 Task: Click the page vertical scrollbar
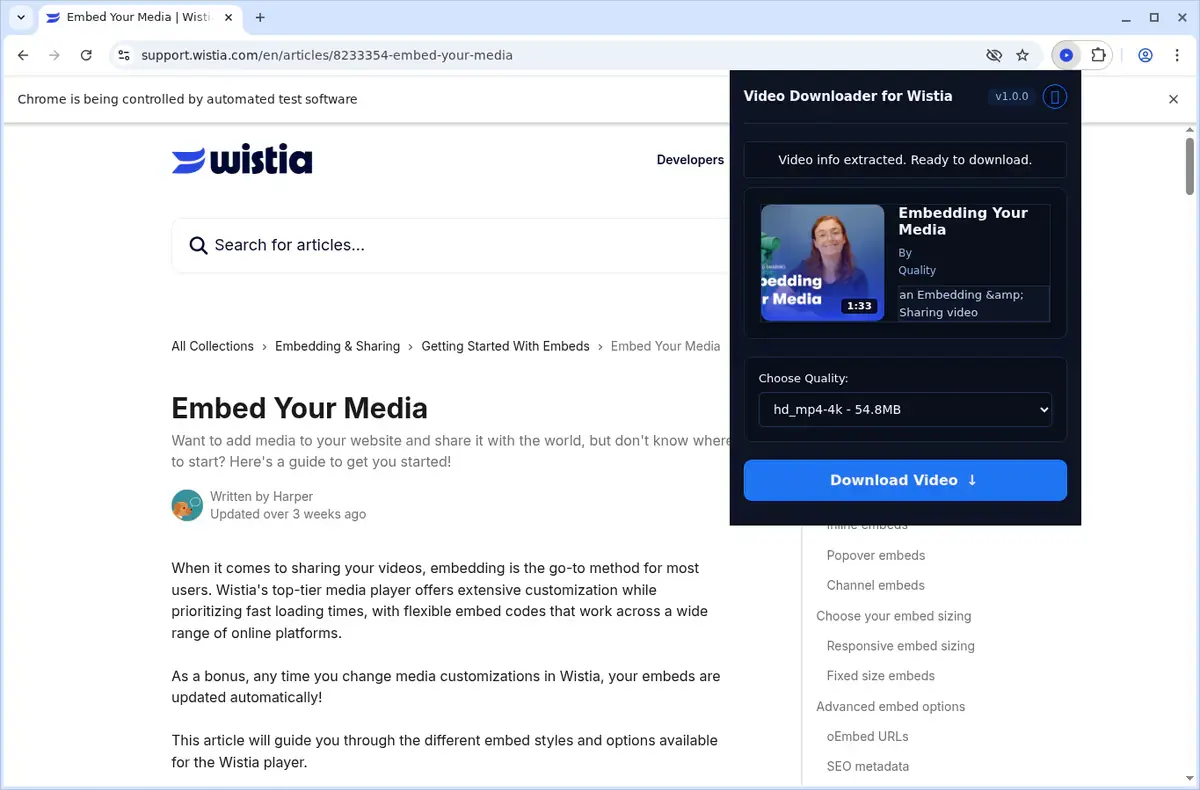(x=1190, y=167)
